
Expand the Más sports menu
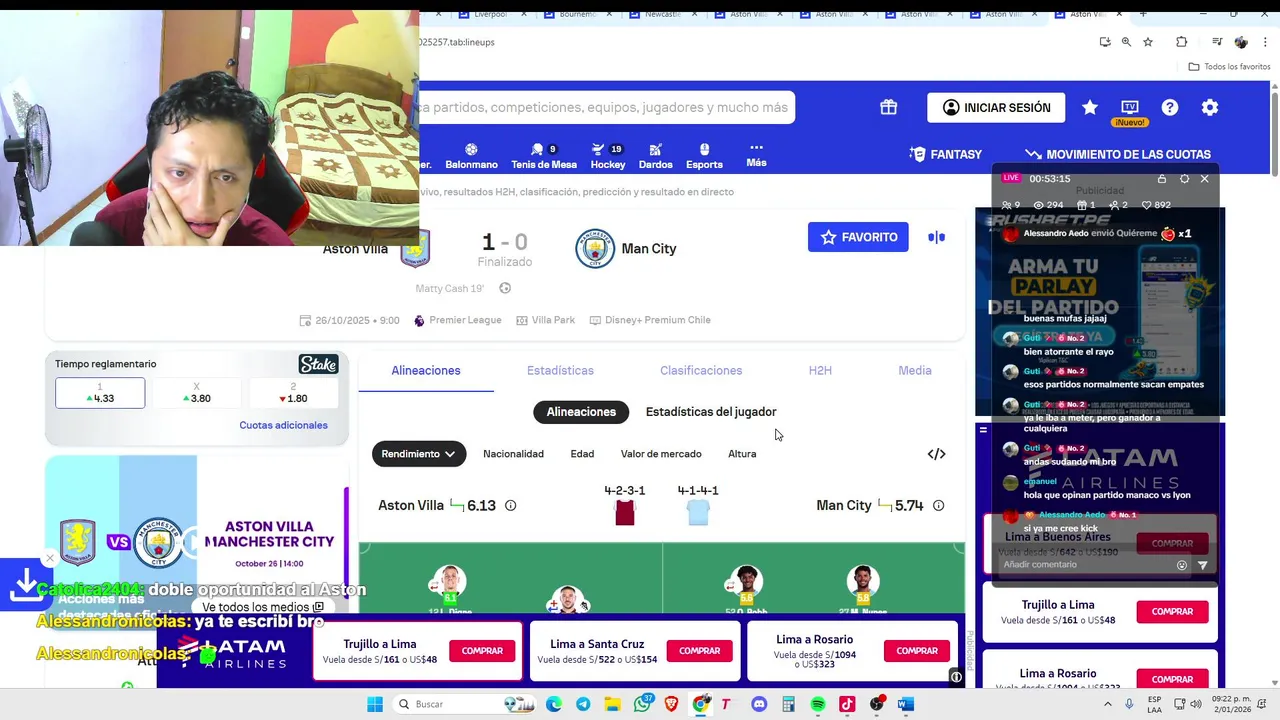pos(756,154)
